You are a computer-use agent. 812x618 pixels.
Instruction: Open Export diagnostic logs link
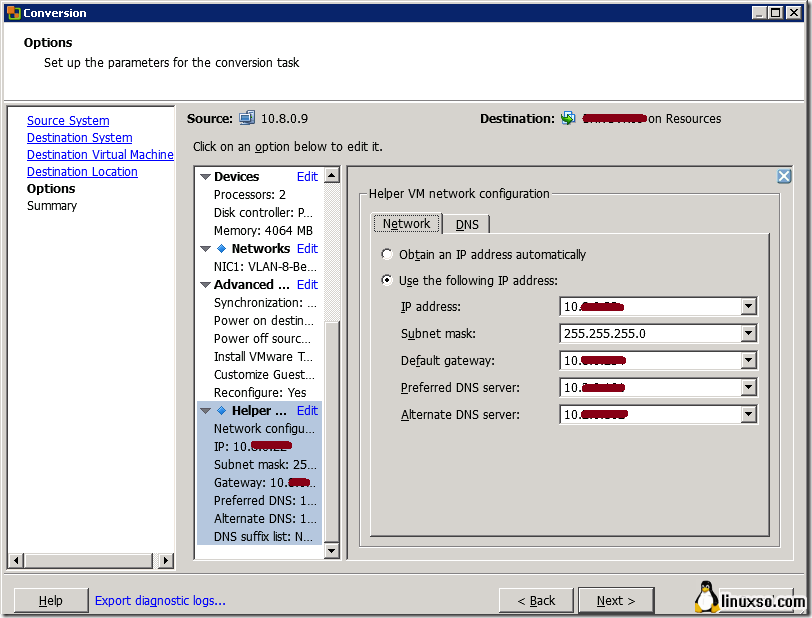[160, 600]
